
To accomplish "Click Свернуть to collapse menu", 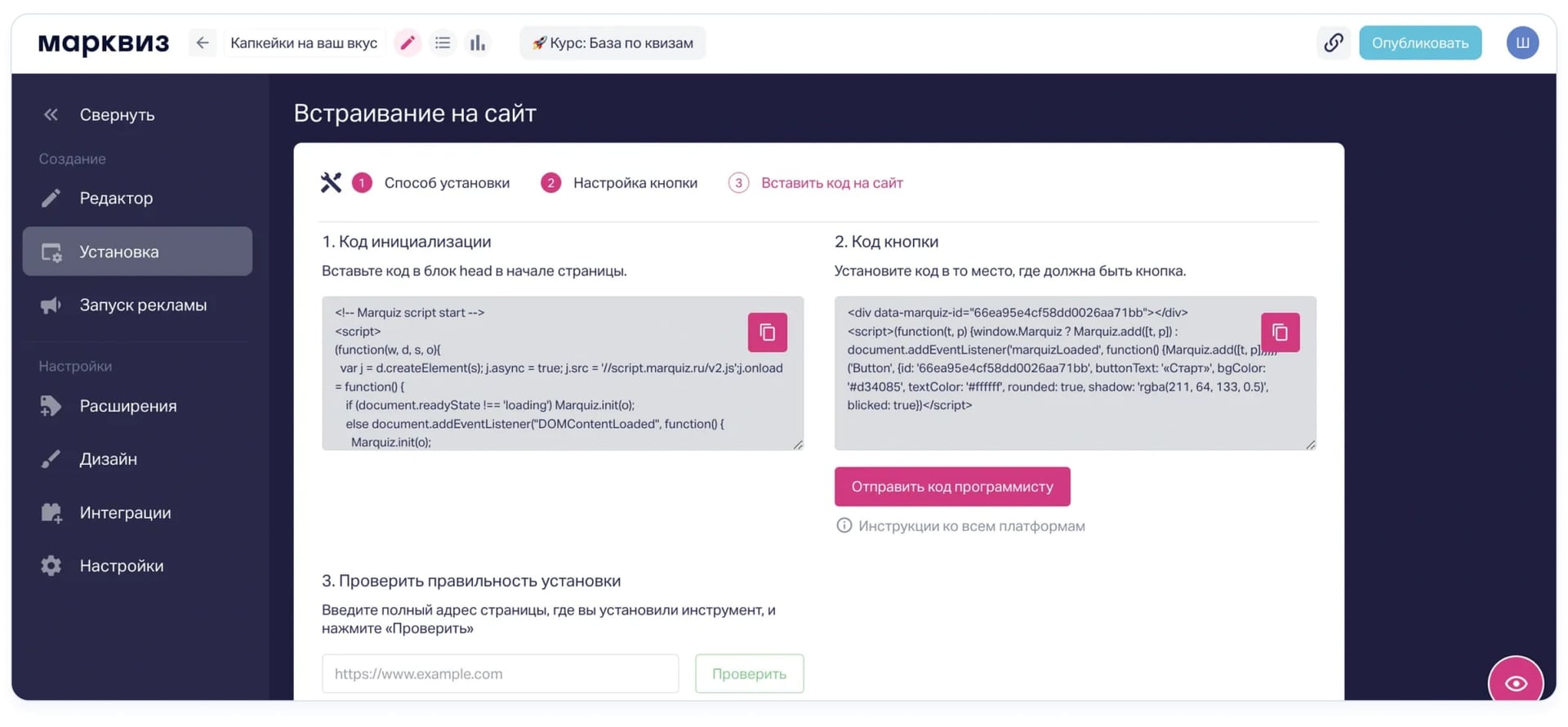I will [x=117, y=114].
